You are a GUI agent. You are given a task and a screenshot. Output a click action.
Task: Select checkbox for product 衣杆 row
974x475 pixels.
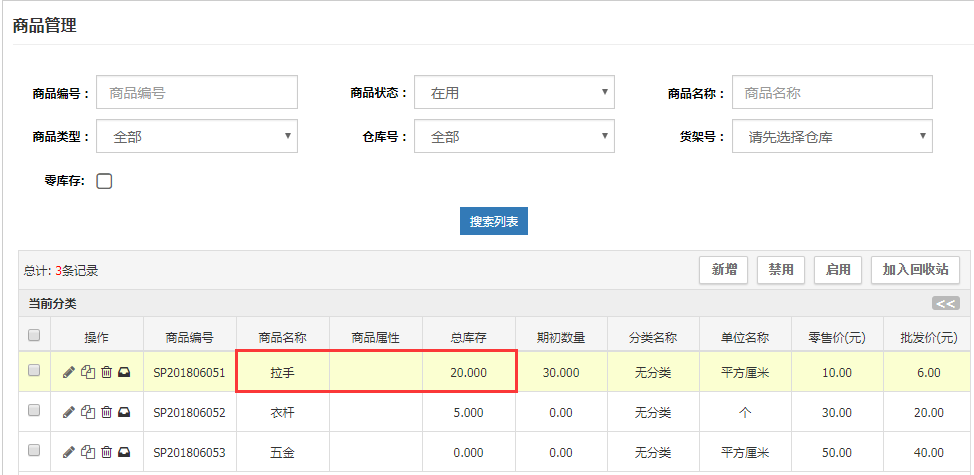(x=34, y=410)
